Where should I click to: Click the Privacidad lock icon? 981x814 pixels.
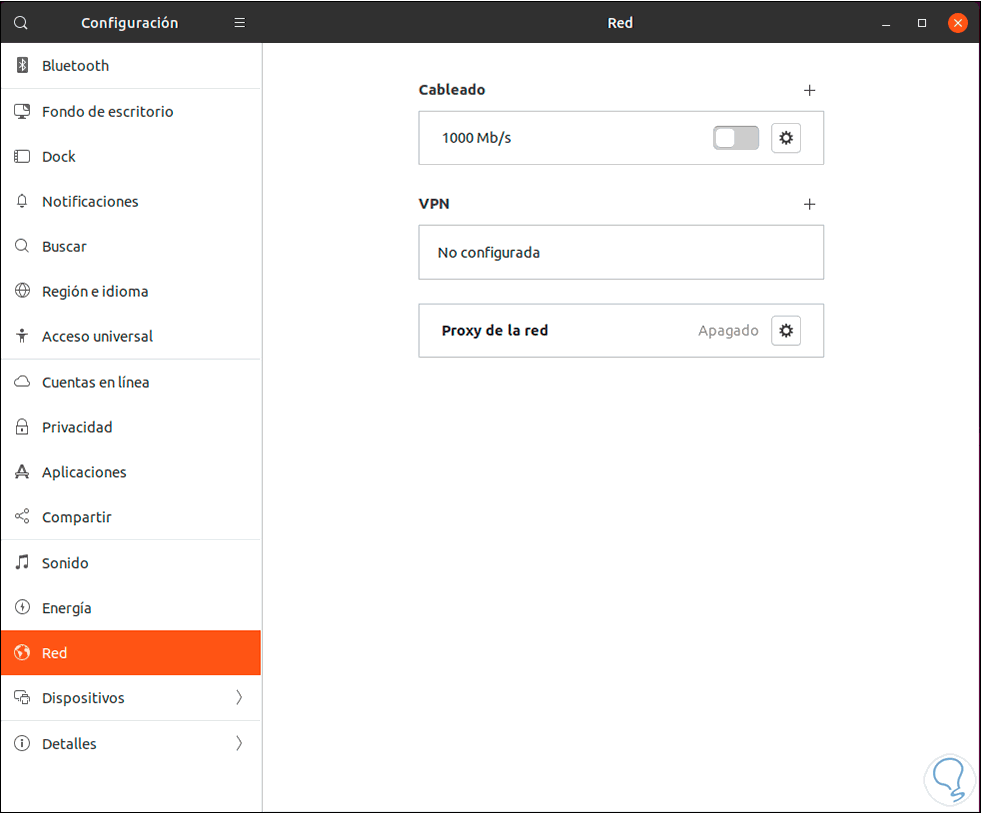coord(22,427)
